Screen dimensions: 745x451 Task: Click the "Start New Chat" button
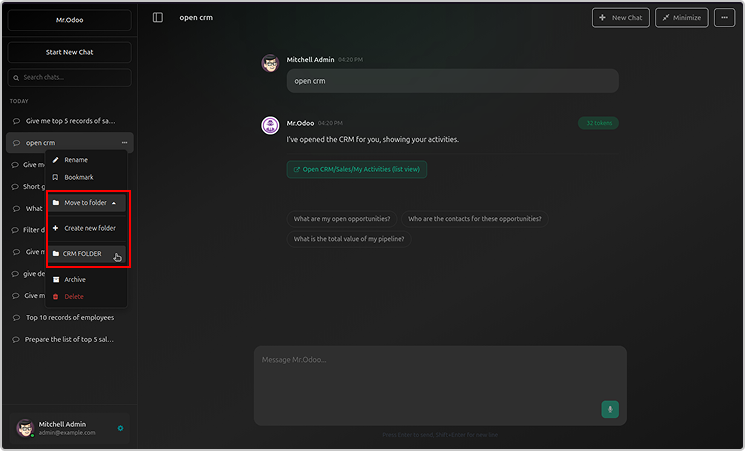click(69, 52)
